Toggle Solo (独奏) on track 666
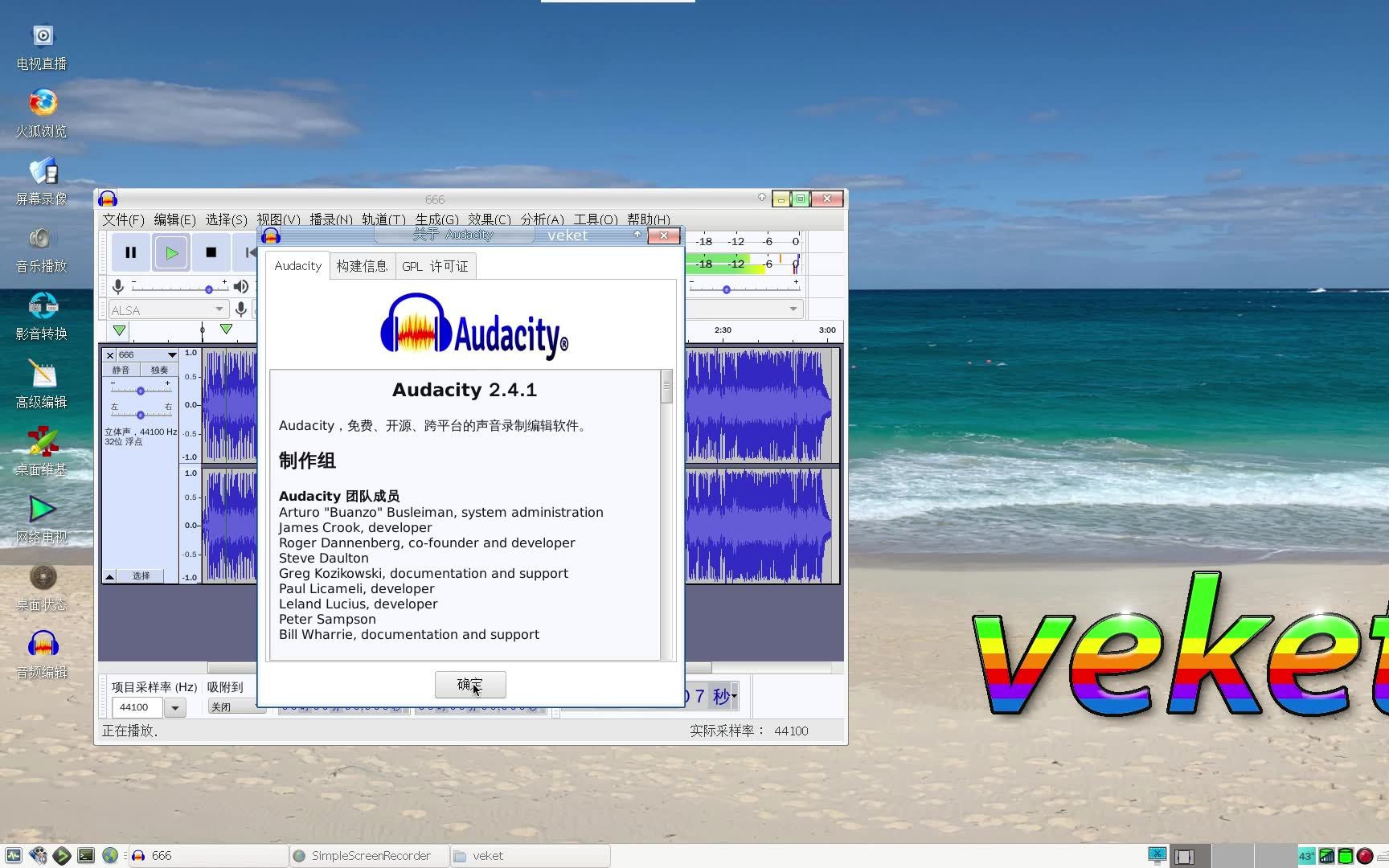The image size is (1389, 868). 160,371
